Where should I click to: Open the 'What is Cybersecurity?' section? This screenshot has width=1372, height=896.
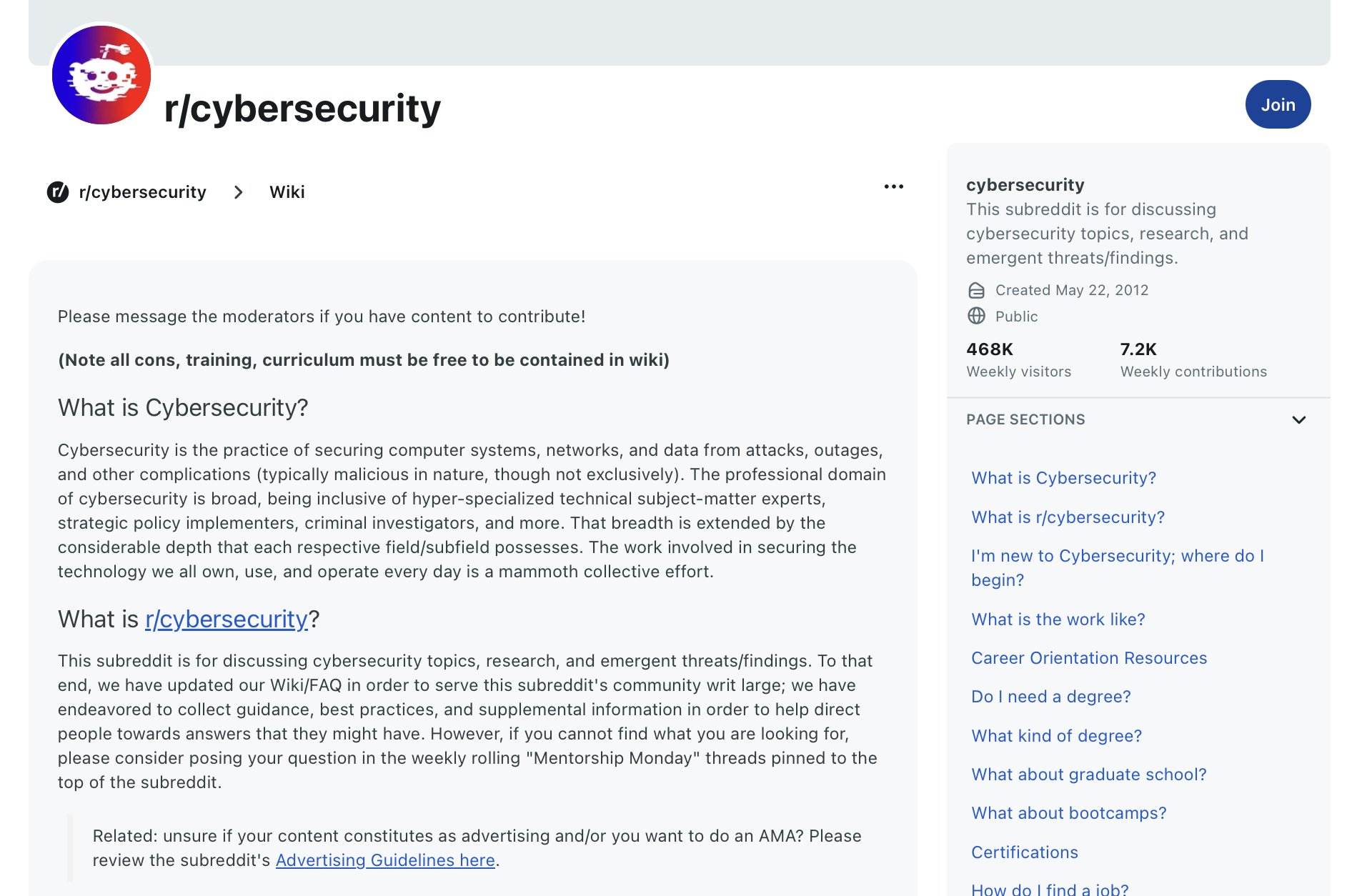pos(1063,477)
